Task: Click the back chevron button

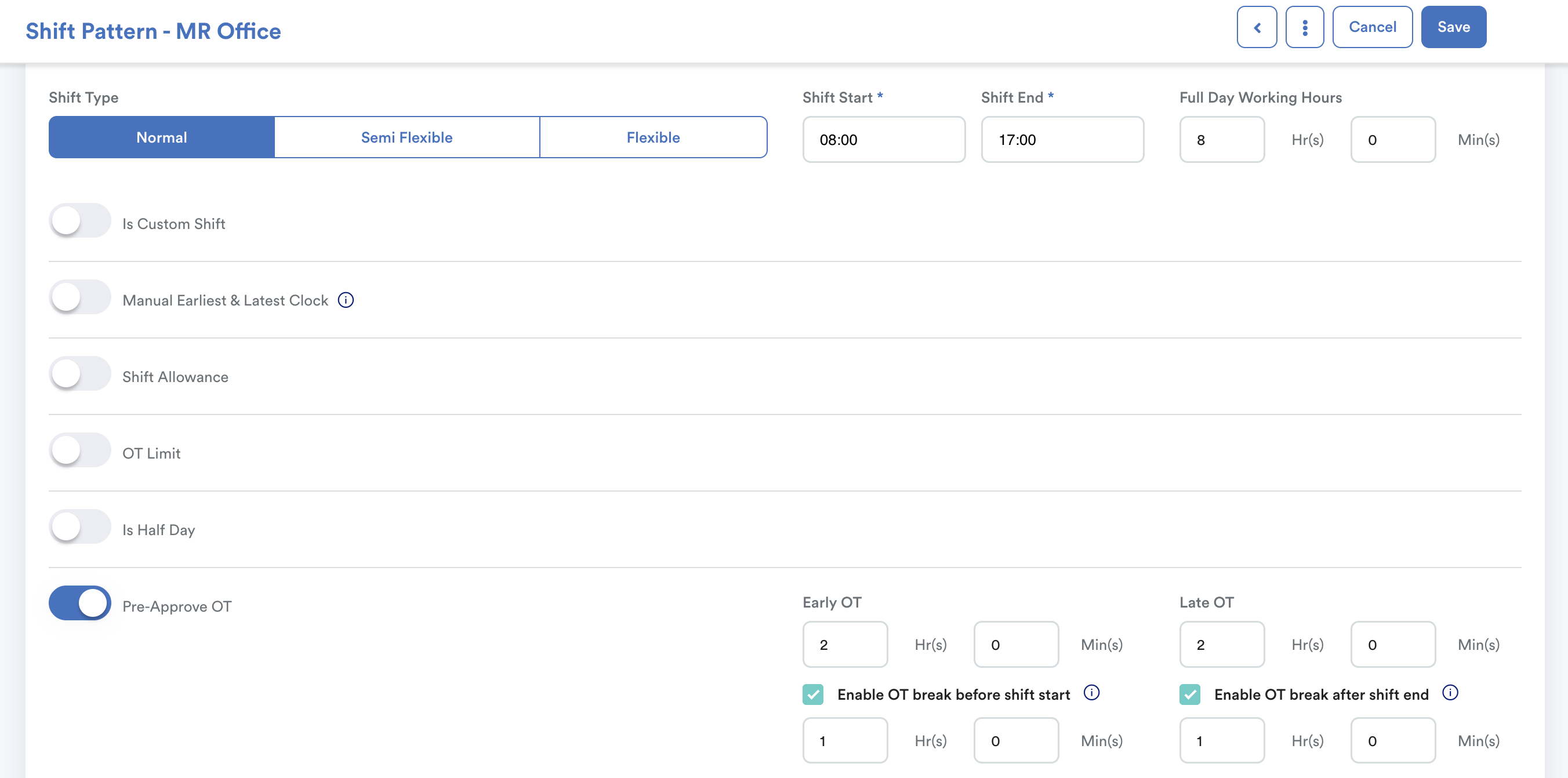Action: [x=1257, y=27]
